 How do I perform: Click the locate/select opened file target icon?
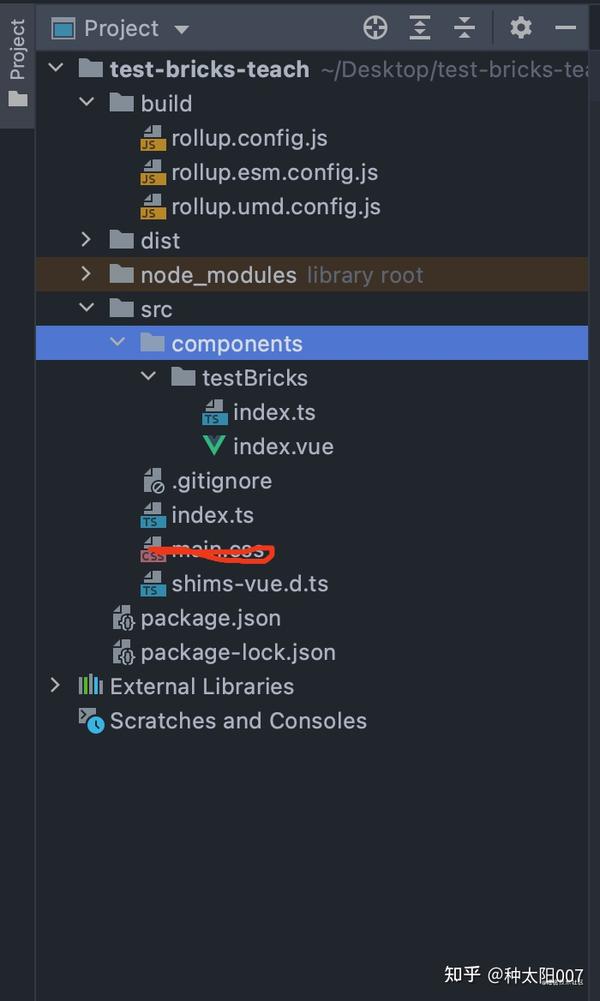pyautogui.click(x=375, y=28)
